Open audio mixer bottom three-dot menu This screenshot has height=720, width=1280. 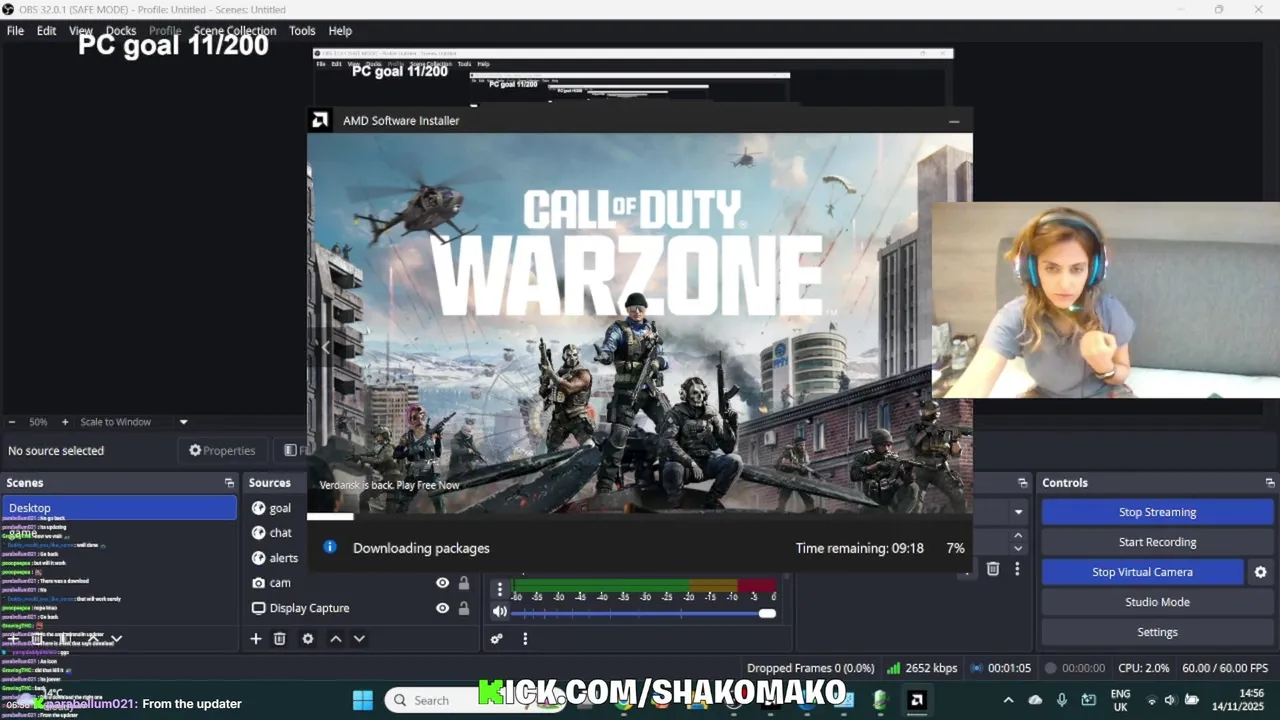(525, 639)
